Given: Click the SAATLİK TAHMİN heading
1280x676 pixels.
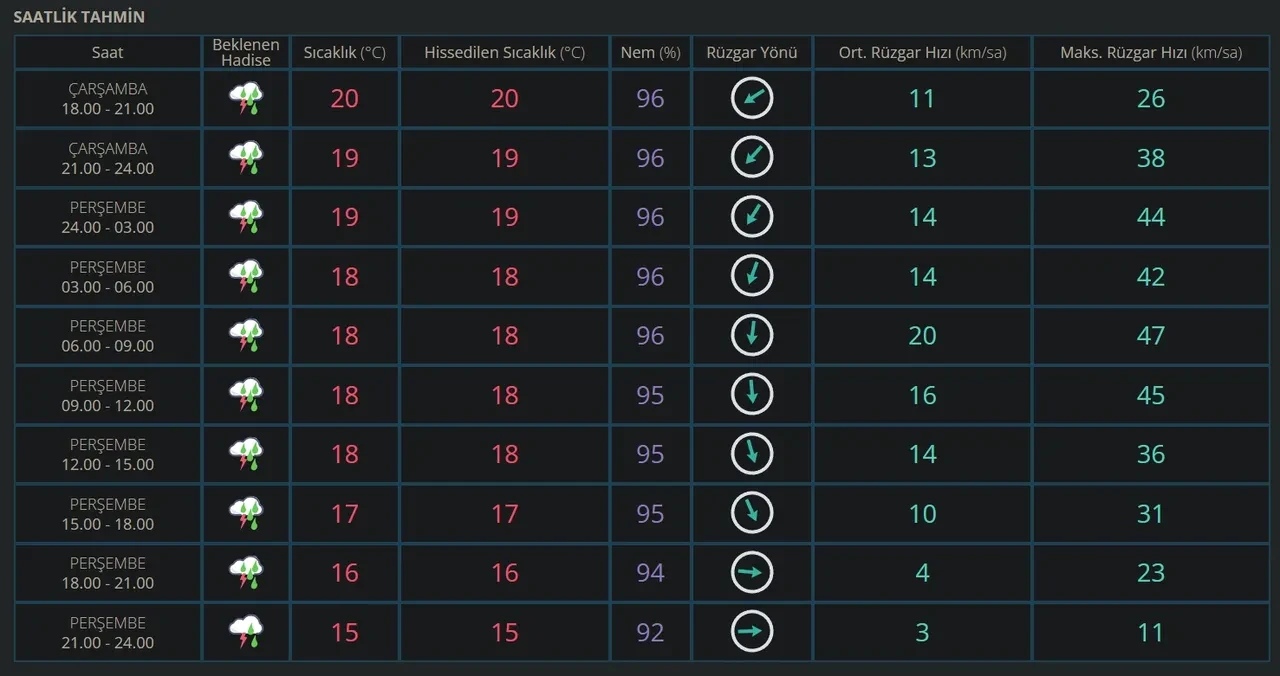Looking at the screenshot, I should (x=78, y=17).
